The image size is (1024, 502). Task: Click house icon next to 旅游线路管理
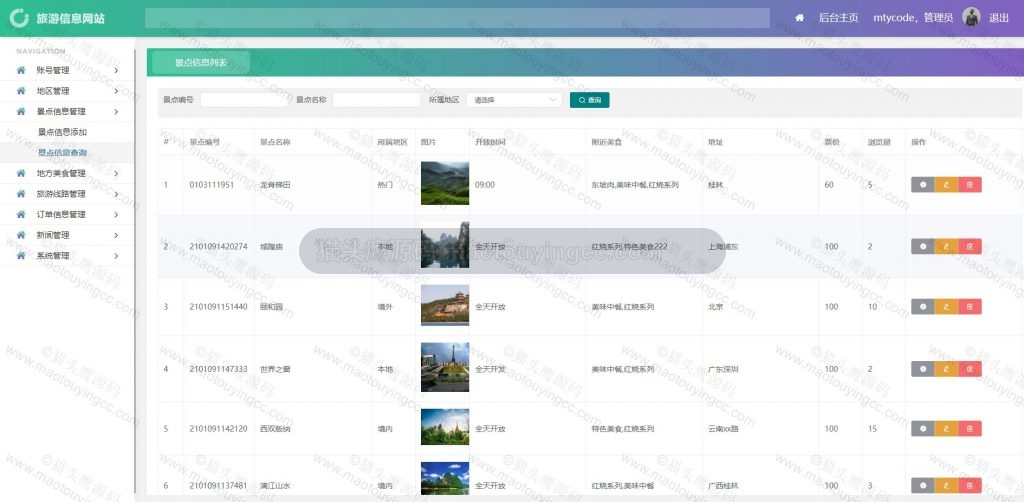click(21, 194)
